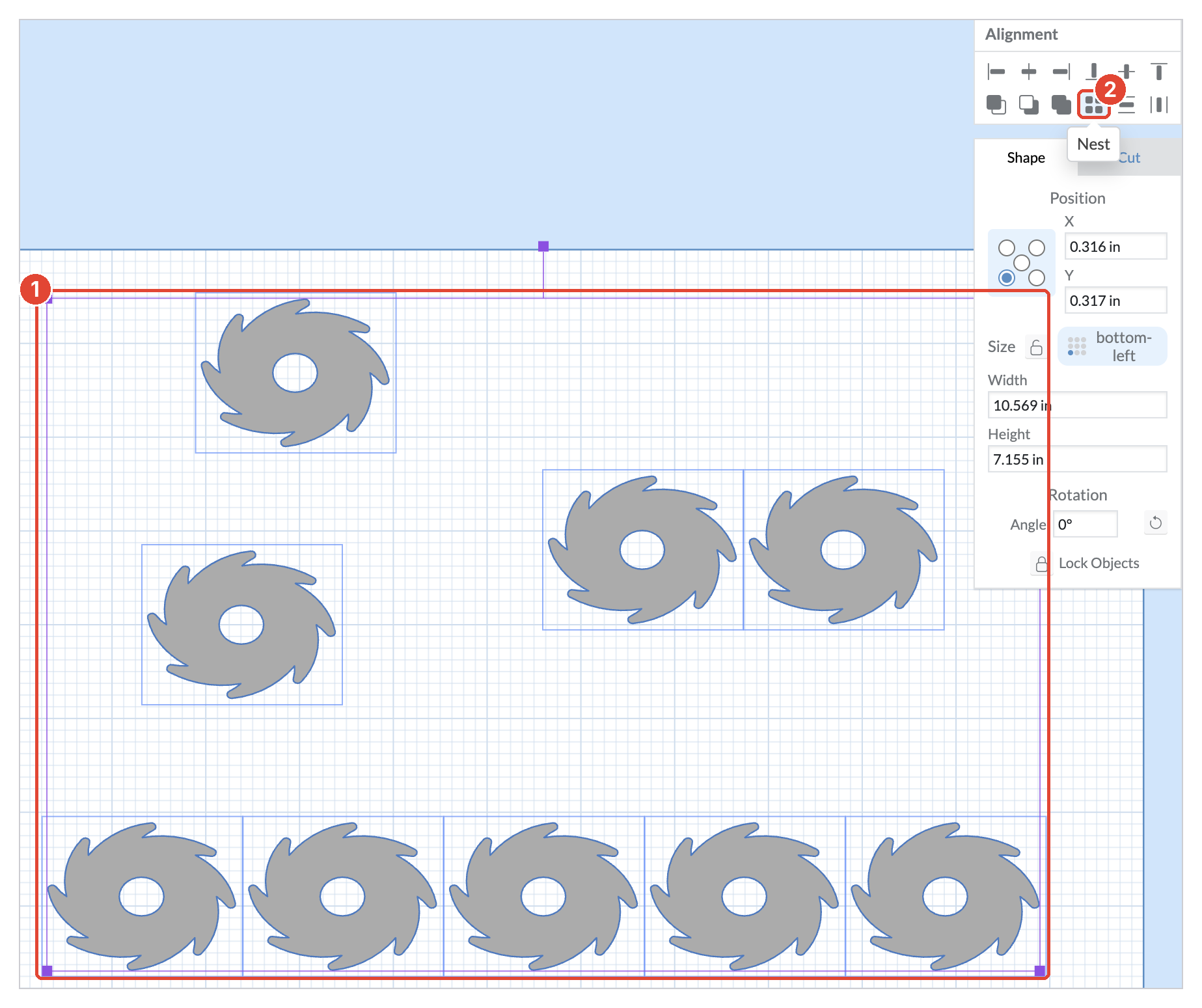Screen dimensions: 1202x1008
Task: Select center anchor radio button
Action: coord(1022,263)
